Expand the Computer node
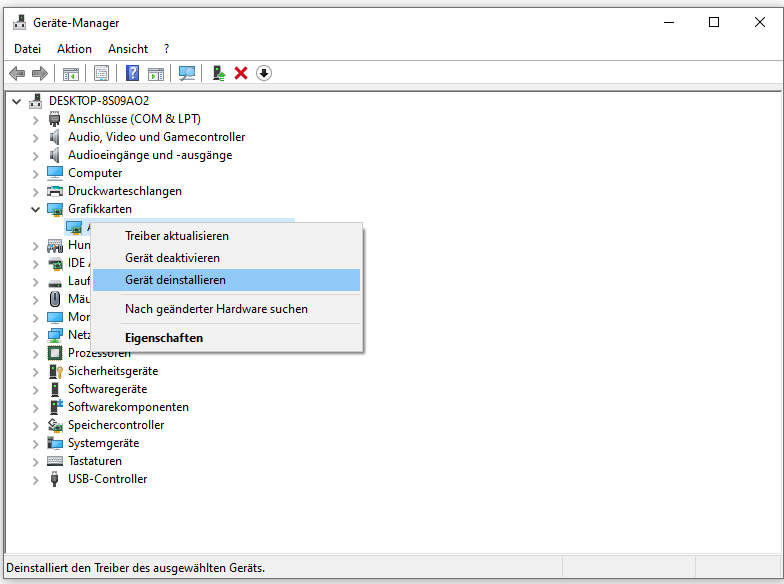Image resolution: width=784 pixels, height=584 pixels. point(36,174)
